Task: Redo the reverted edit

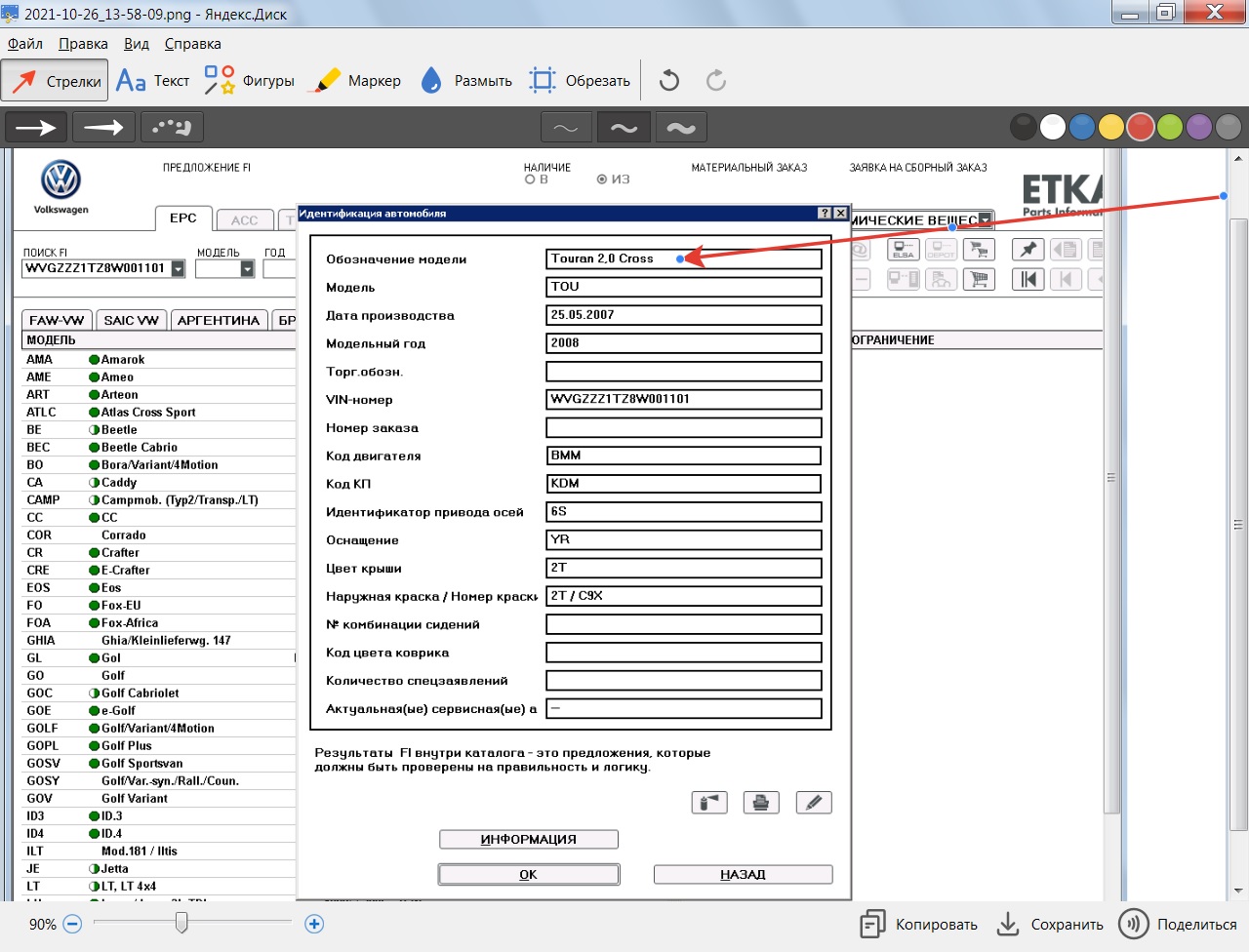Action: pyautogui.click(x=716, y=81)
